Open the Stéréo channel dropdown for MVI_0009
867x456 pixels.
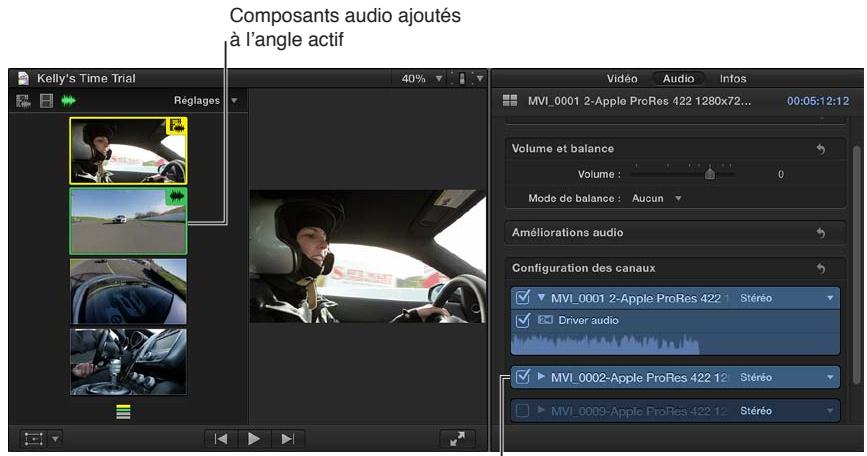(x=787, y=411)
